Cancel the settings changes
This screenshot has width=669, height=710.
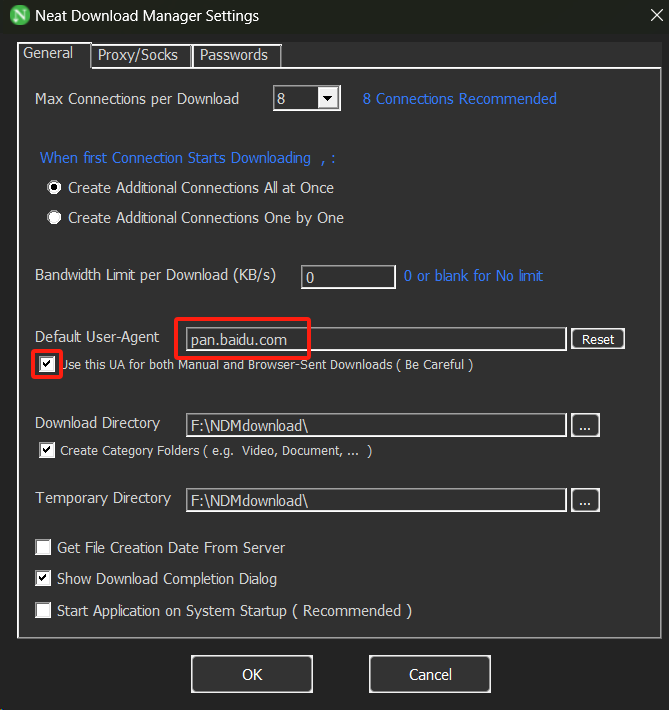pos(430,675)
